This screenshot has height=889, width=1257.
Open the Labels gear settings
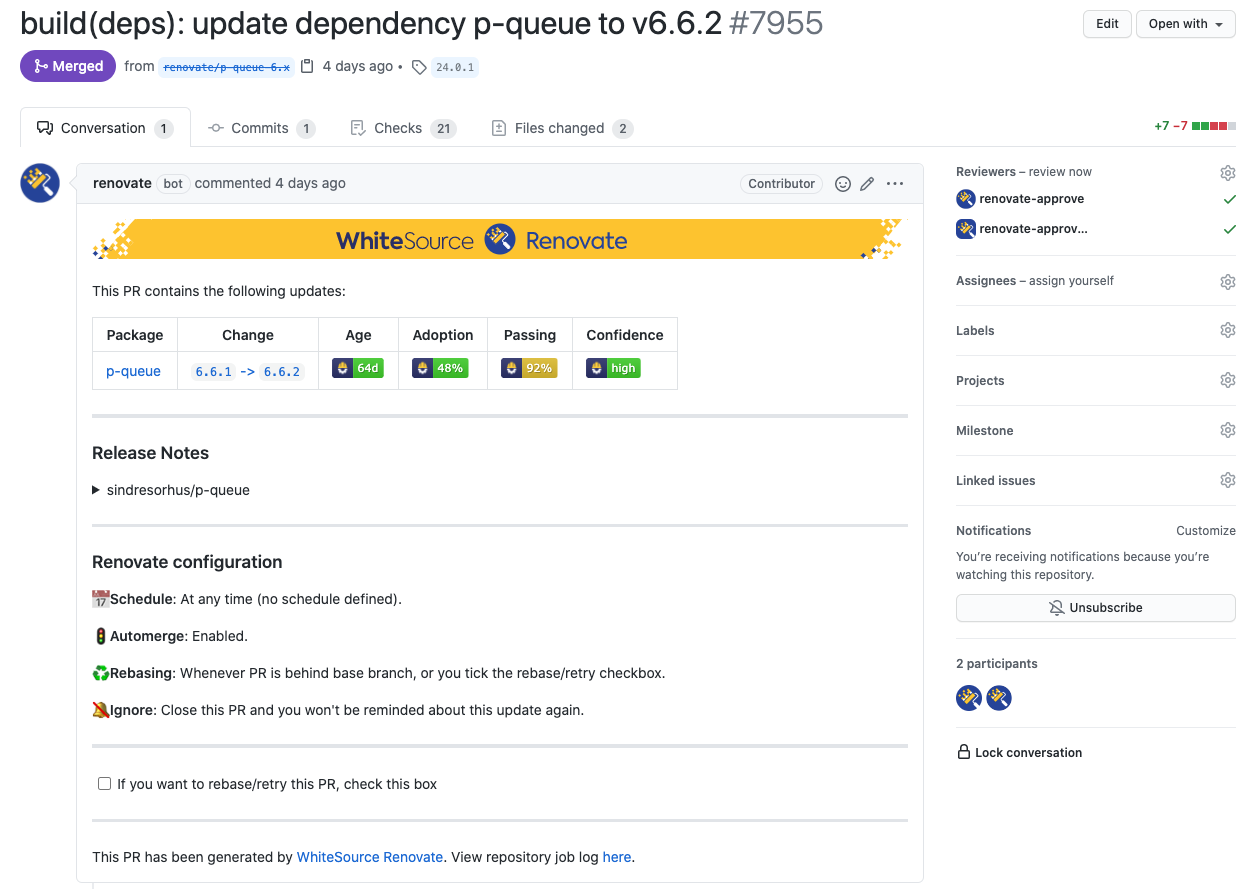pyautogui.click(x=1228, y=330)
